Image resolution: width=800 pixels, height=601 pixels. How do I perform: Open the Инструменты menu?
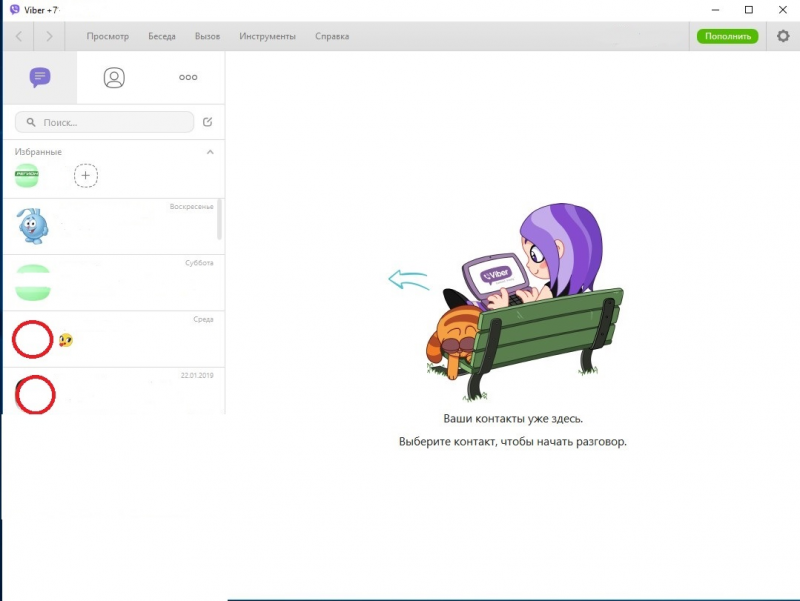coord(266,36)
